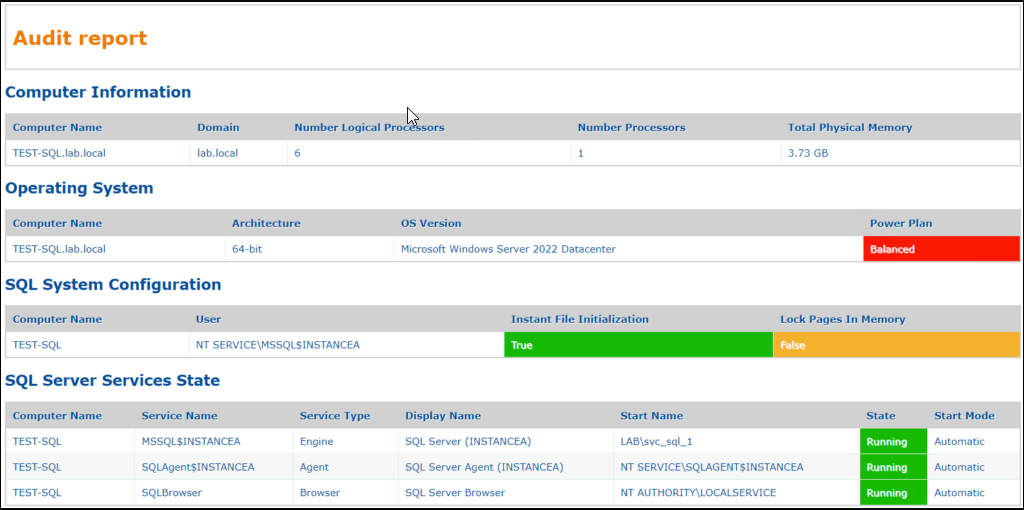1024x510 pixels.
Task: Click the OS Version column header
Action: pyautogui.click(x=431, y=223)
